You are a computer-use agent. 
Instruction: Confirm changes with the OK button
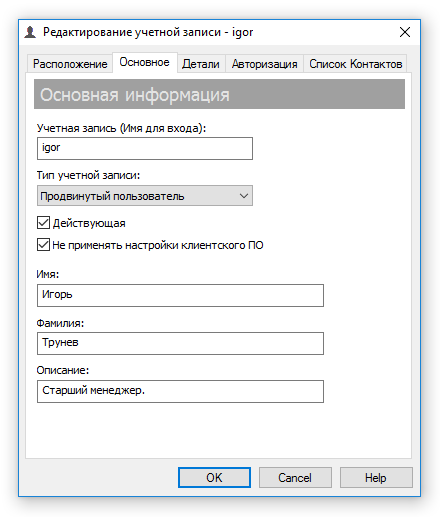[214, 477]
